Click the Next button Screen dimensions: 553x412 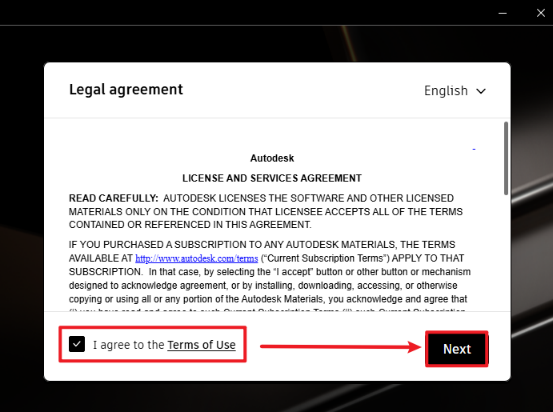coord(457,349)
